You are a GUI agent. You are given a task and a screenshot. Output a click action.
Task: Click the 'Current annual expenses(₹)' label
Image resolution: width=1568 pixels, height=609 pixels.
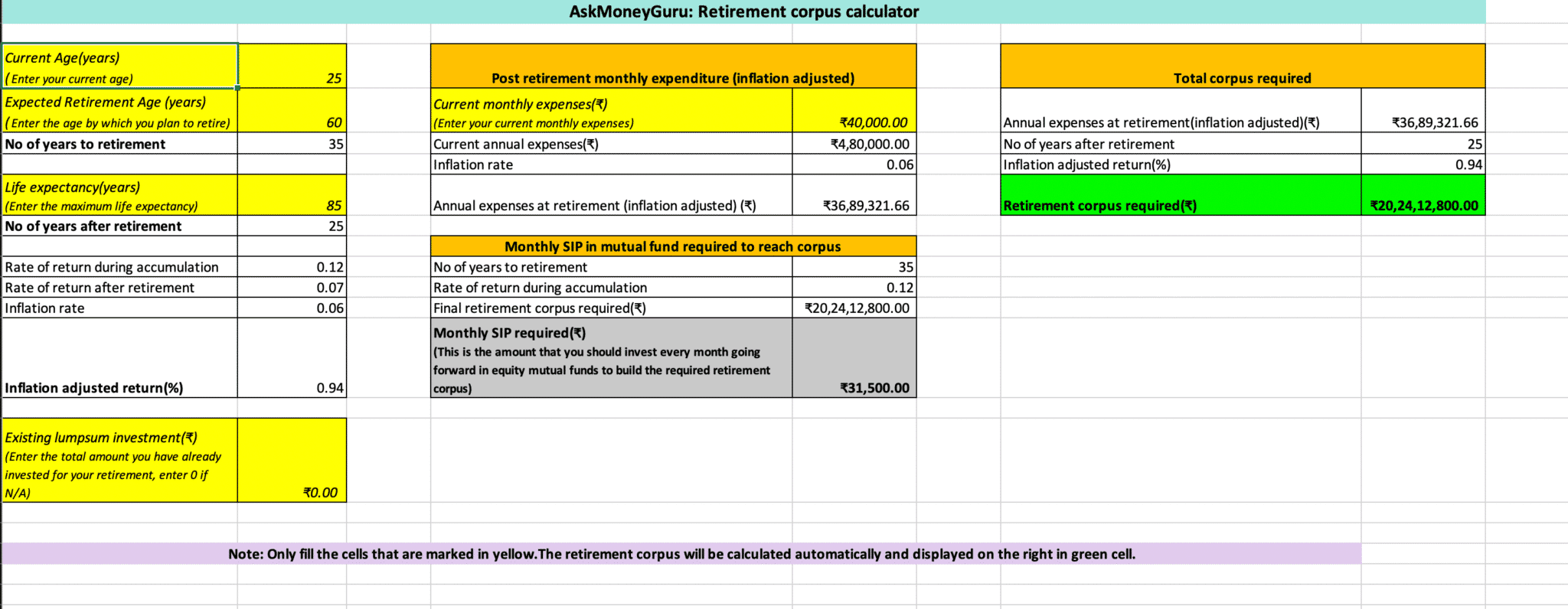(612, 144)
